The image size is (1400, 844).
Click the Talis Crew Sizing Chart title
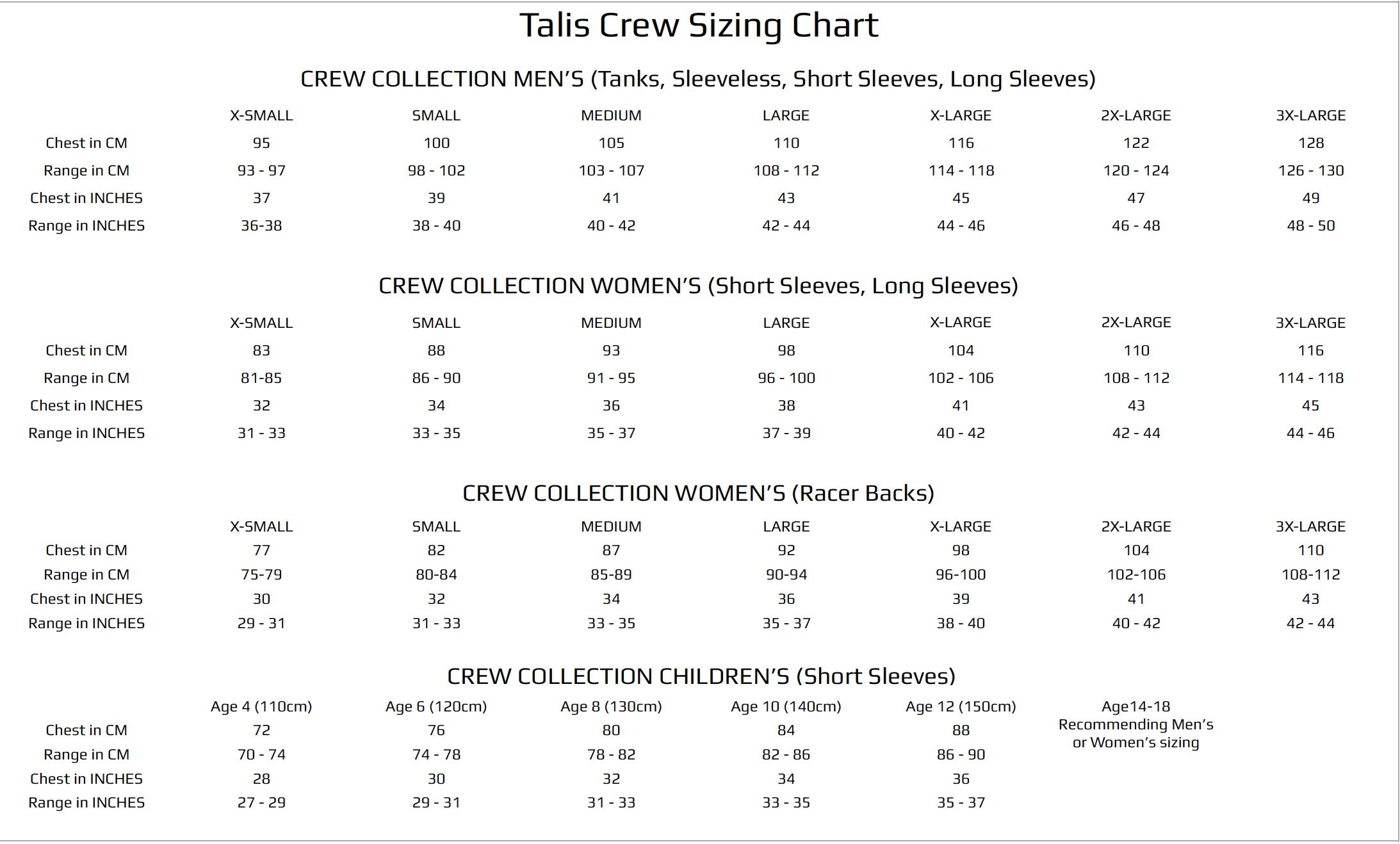point(699,26)
